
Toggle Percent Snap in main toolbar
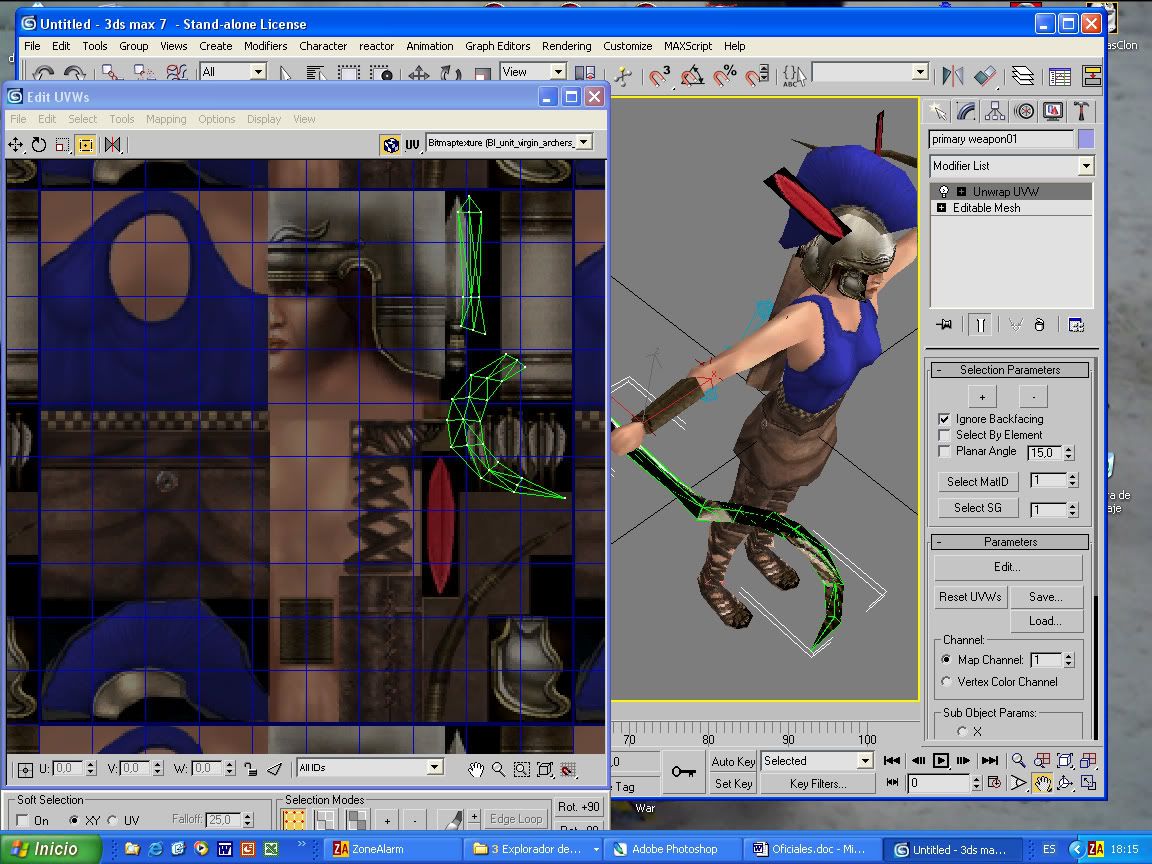(x=724, y=75)
